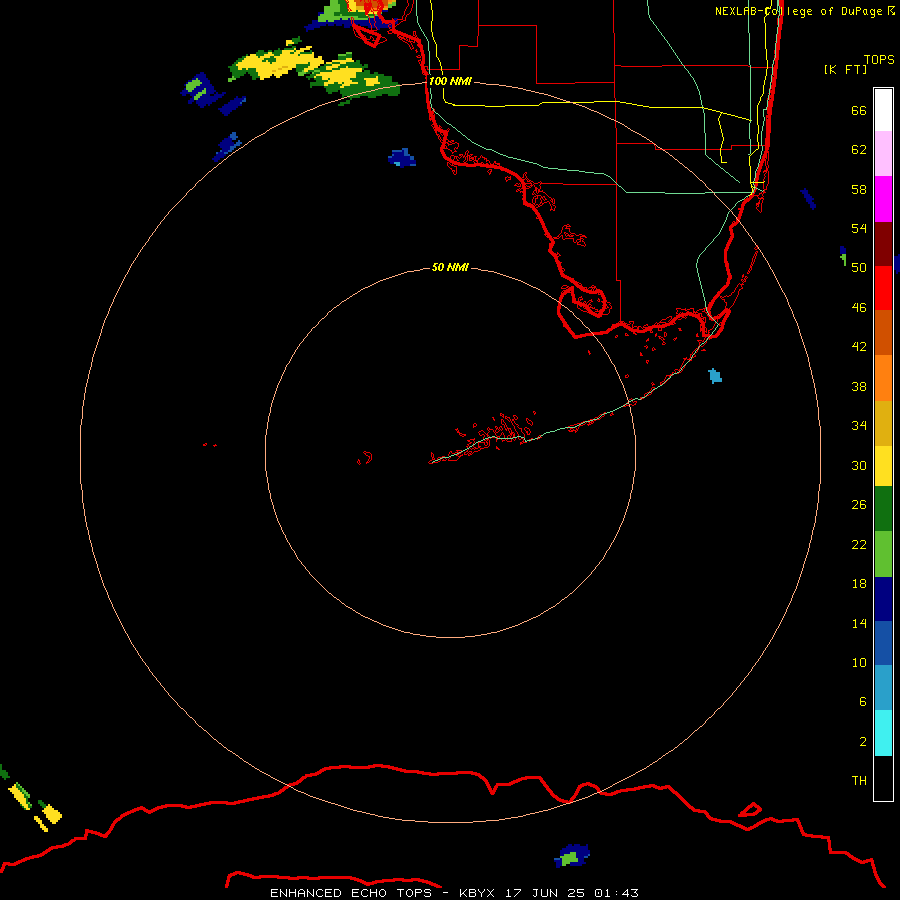This screenshot has width=900, height=900.
Task: Pick the light green legend swatch
Action: pos(883,554)
